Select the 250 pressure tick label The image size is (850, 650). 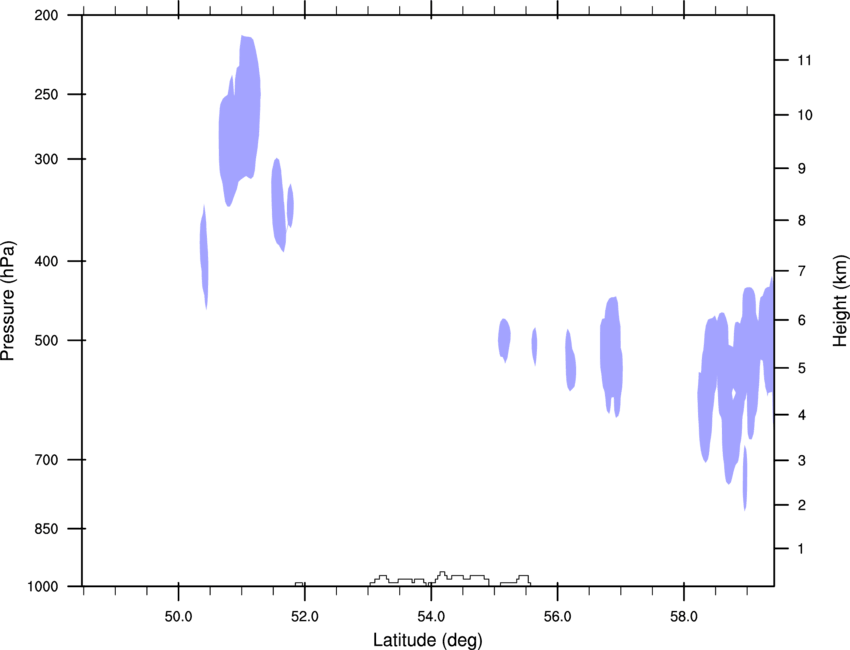click(46, 94)
